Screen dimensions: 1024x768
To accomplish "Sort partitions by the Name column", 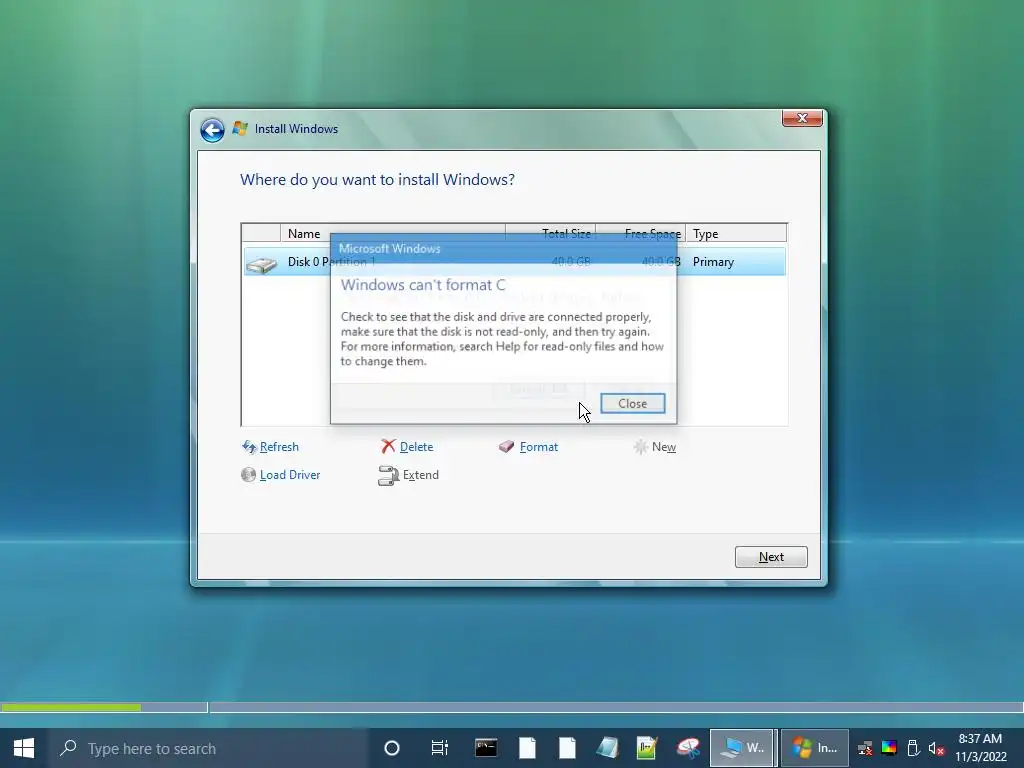I will 392,233.
